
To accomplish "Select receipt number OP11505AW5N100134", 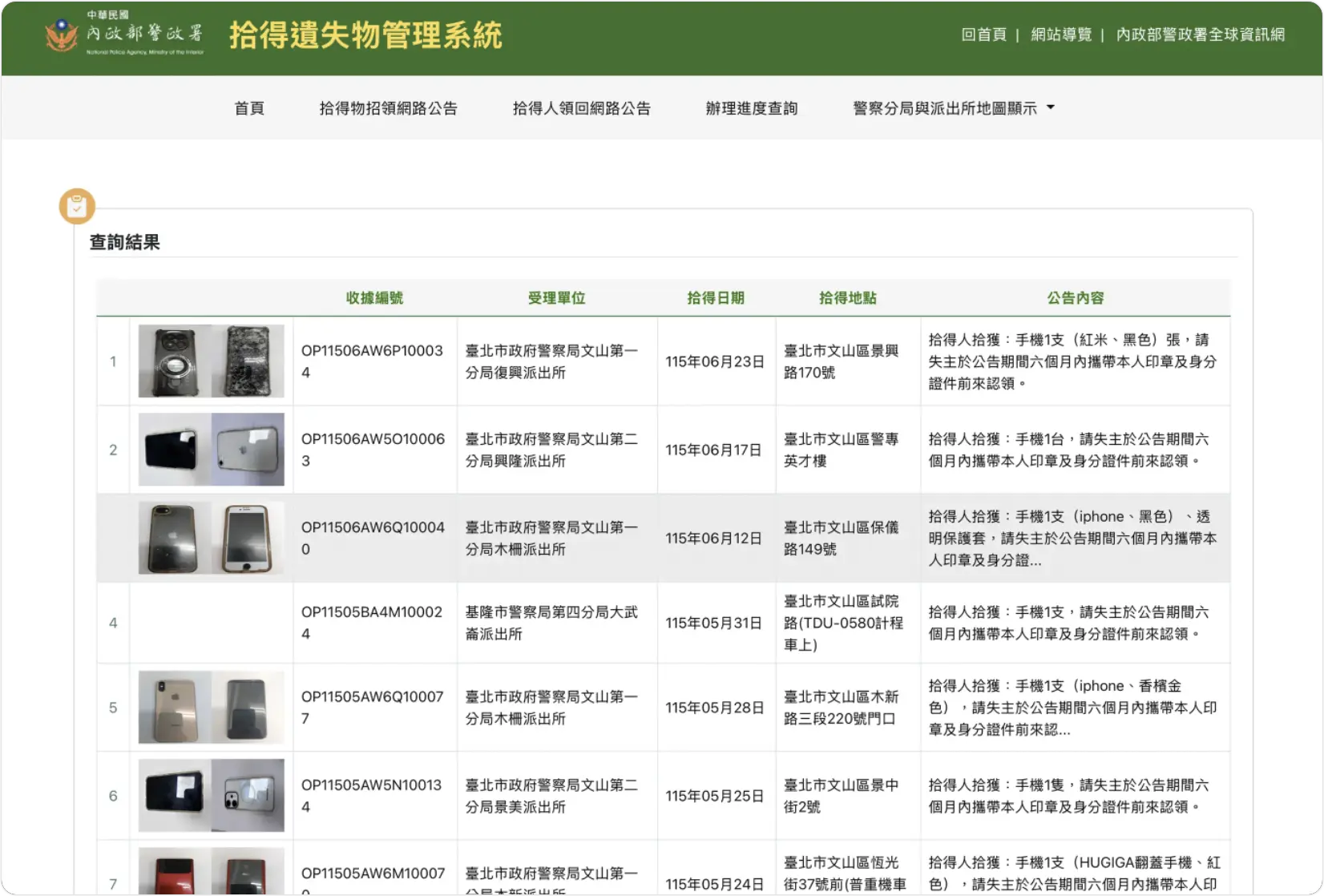I will (373, 796).
